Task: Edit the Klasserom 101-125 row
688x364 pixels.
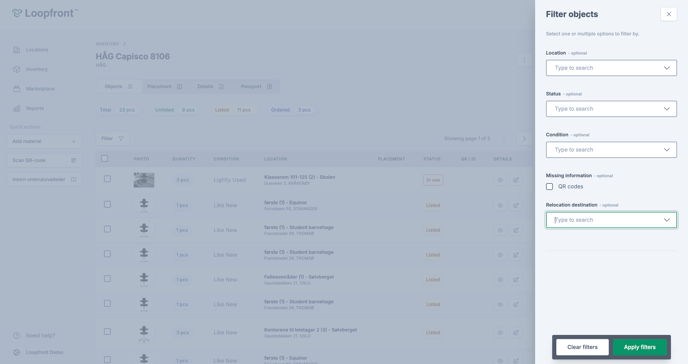Action: [x=516, y=180]
